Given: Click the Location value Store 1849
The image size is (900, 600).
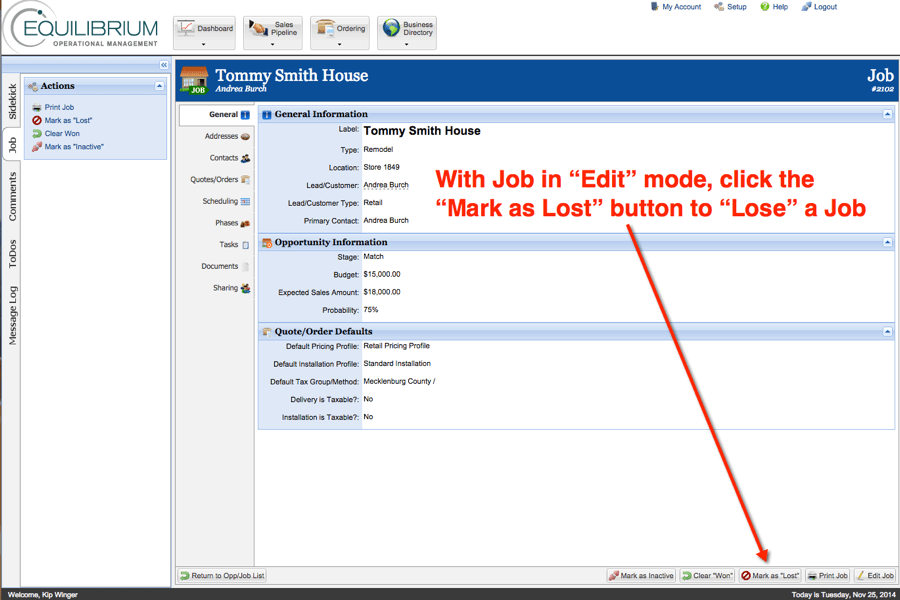Looking at the screenshot, I should coord(381,167).
